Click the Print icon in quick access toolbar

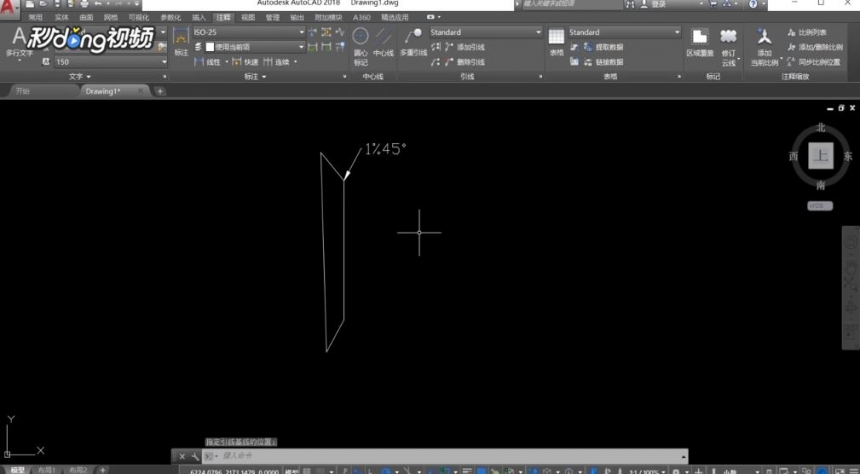[x=84, y=4]
